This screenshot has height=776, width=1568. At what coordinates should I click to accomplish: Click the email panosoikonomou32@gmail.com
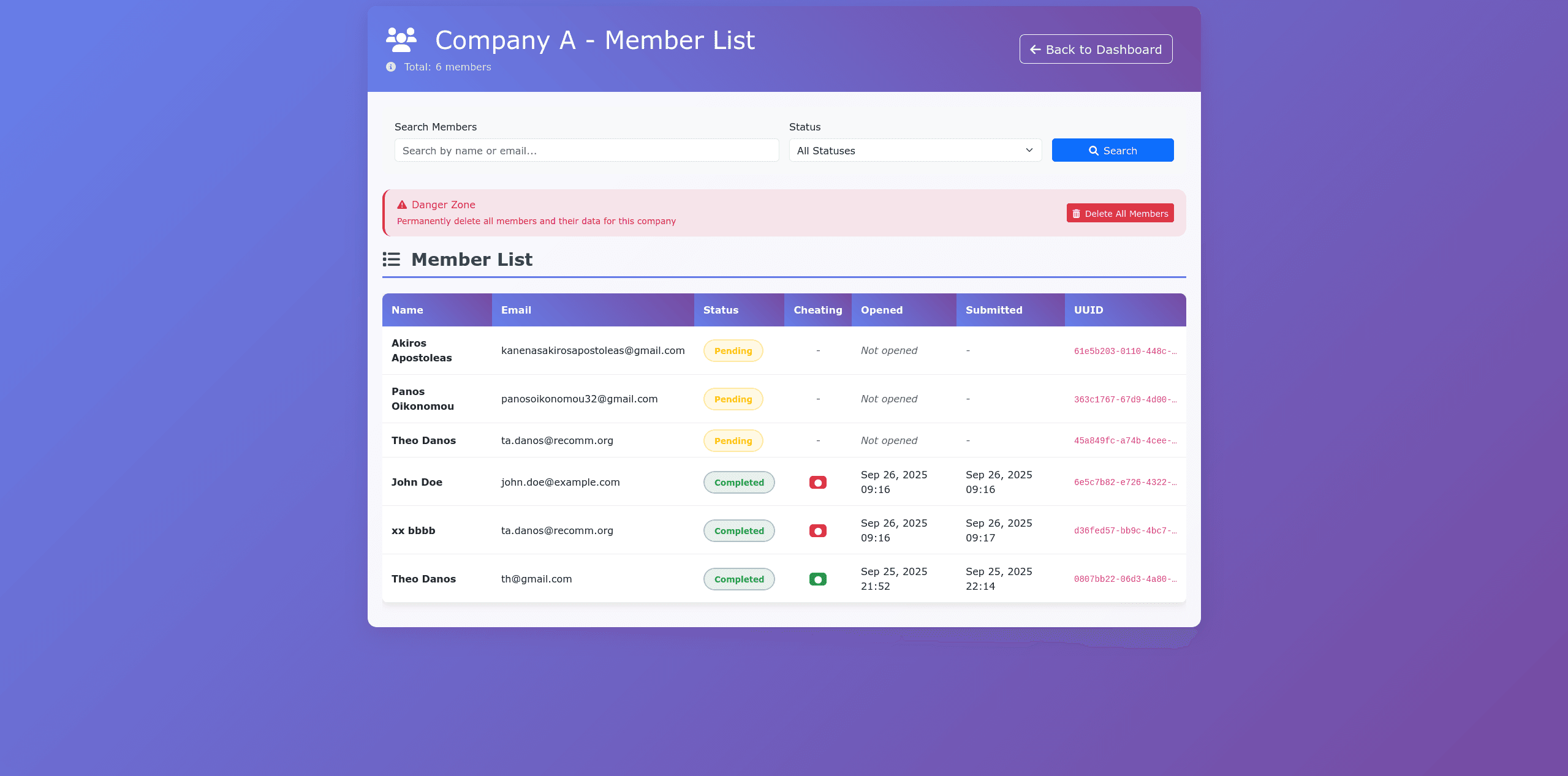(x=579, y=399)
